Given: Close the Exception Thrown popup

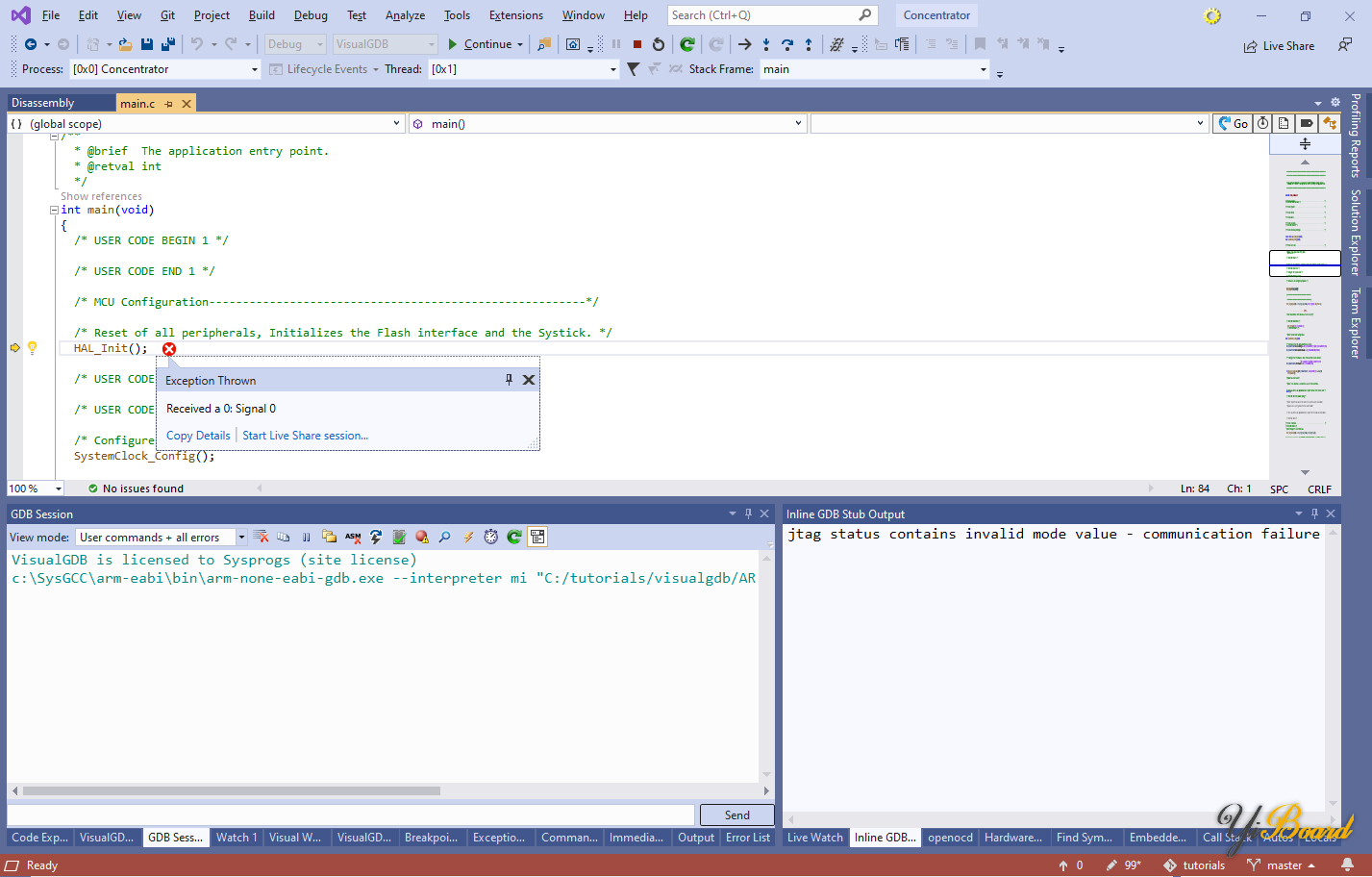Looking at the screenshot, I should pyautogui.click(x=529, y=380).
